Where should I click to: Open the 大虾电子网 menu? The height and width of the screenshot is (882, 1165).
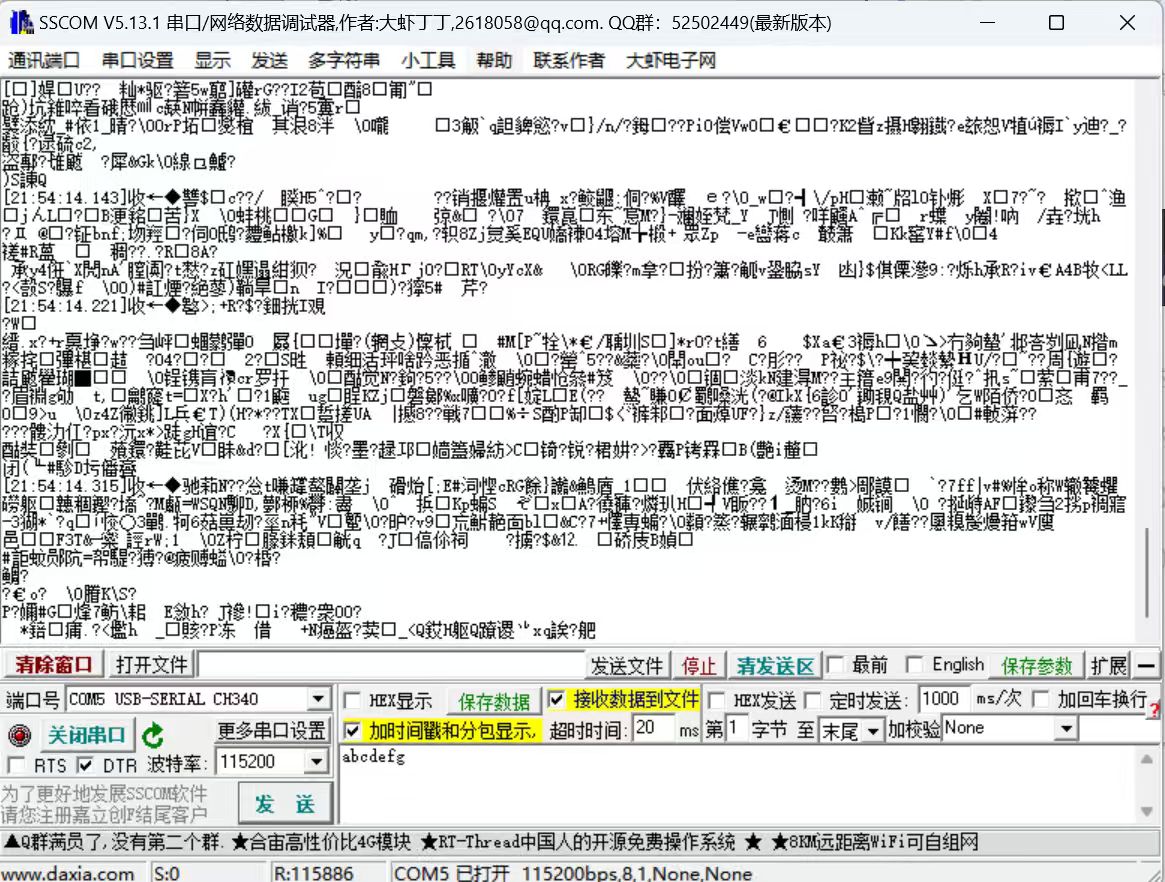point(671,60)
